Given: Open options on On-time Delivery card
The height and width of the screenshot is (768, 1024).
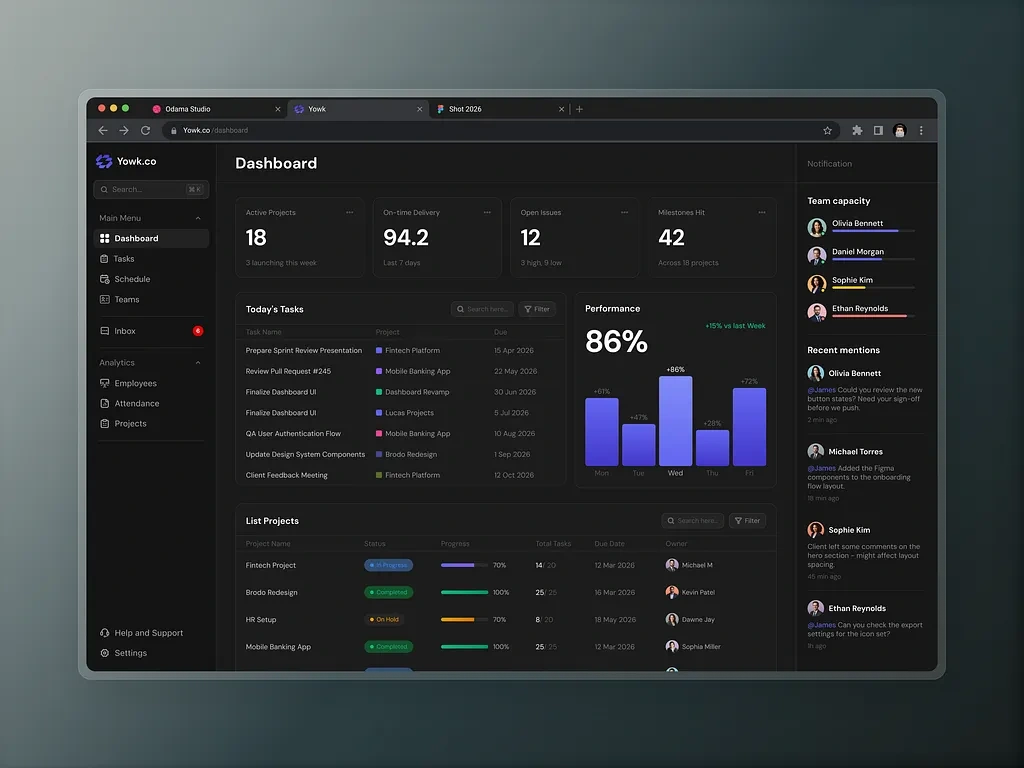Looking at the screenshot, I should coord(487,212).
